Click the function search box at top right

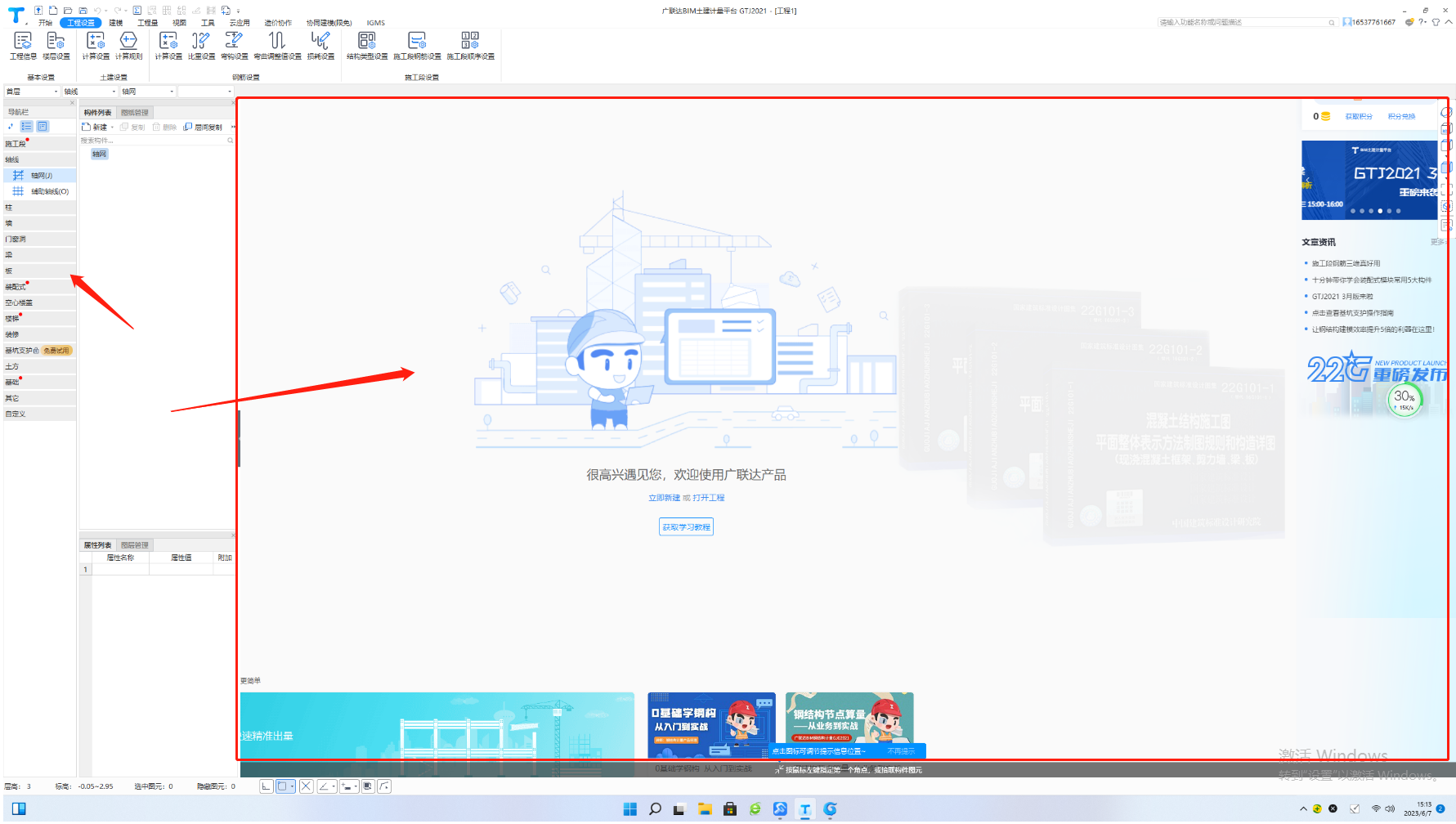coord(1247,23)
